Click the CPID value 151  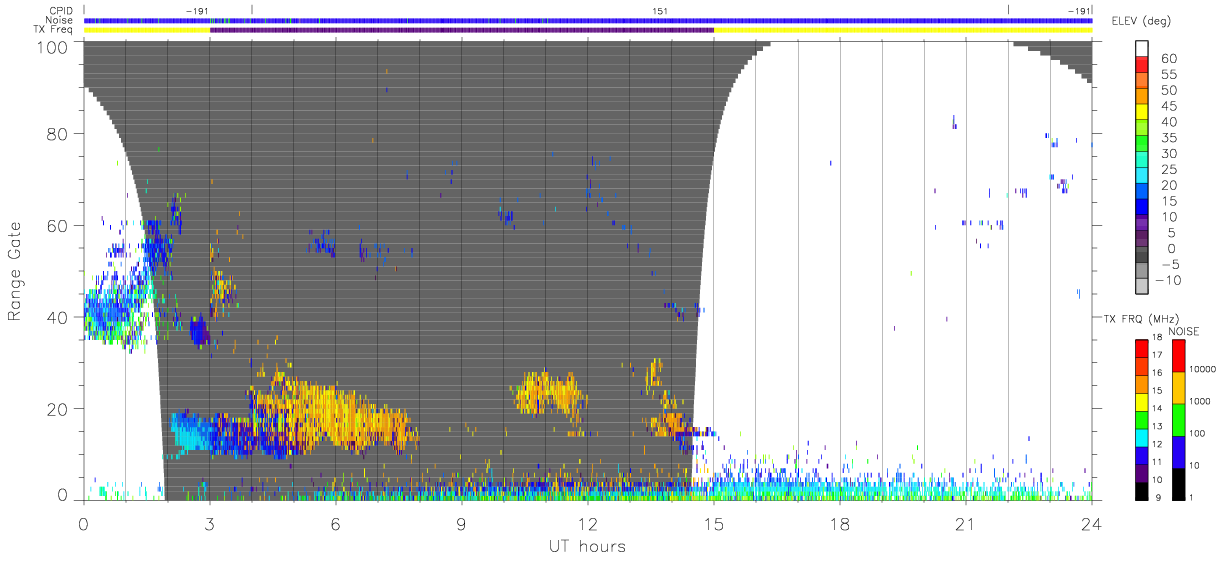(x=660, y=11)
